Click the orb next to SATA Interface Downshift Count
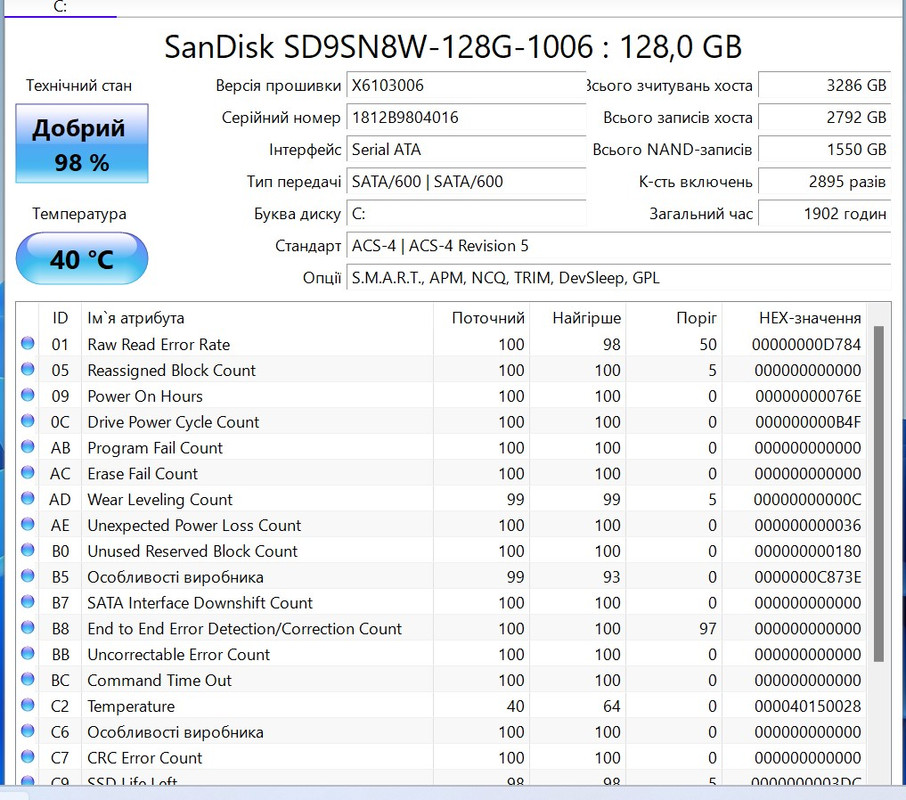Viewport: 906px width, 800px height. pyautogui.click(x=27, y=602)
